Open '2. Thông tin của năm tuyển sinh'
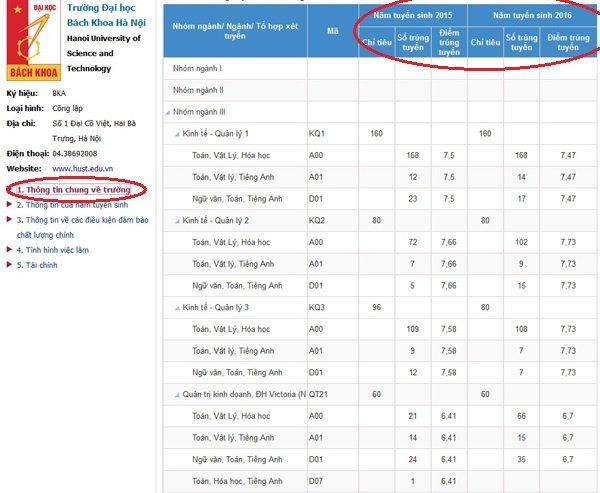600x493 pixels. click(72, 204)
